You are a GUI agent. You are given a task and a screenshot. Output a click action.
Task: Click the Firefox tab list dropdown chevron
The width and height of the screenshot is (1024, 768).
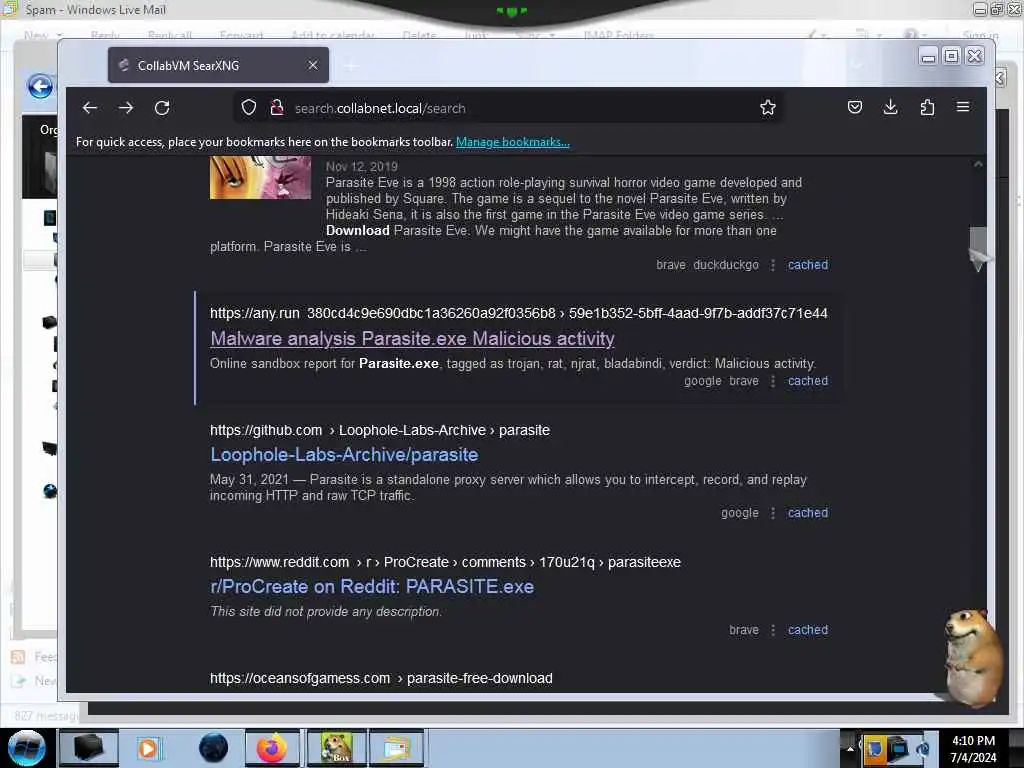[857, 65]
